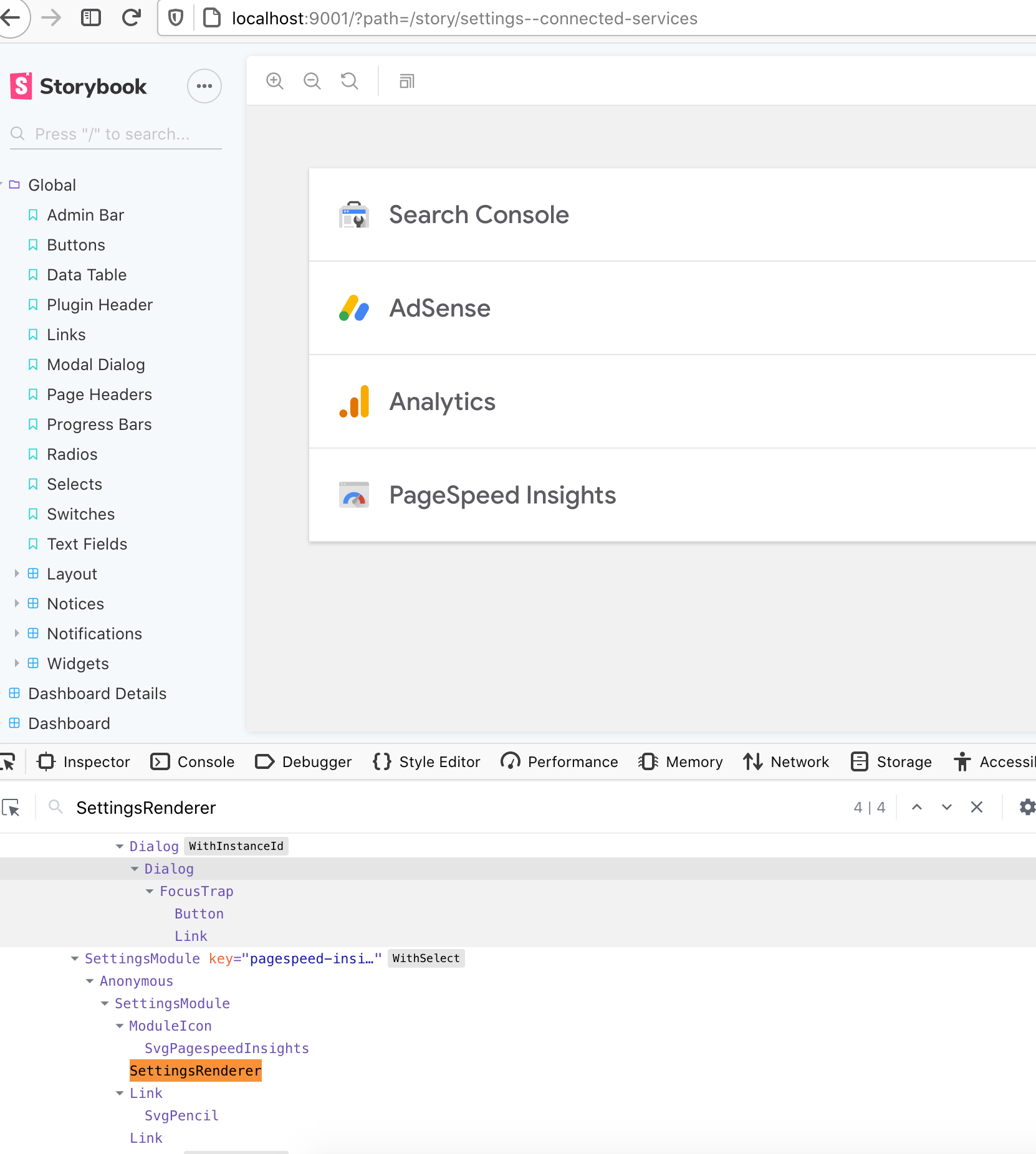Collapse the ModuleIcon component node
The width and height of the screenshot is (1036, 1154).
120,1026
